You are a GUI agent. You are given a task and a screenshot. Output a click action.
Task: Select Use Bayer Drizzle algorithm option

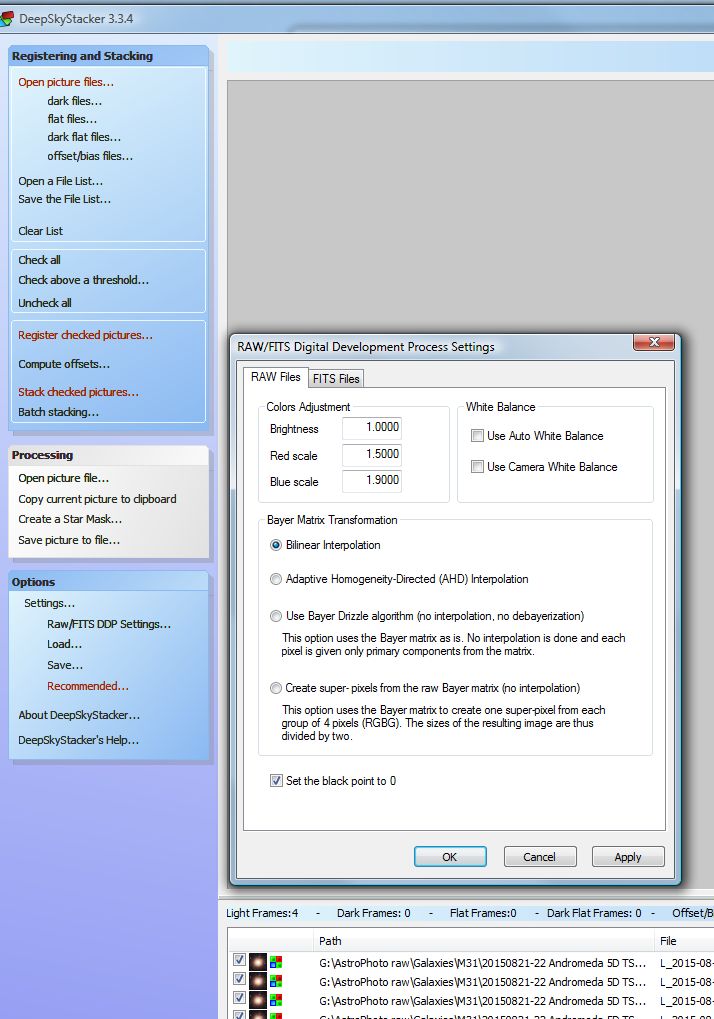[276, 615]
